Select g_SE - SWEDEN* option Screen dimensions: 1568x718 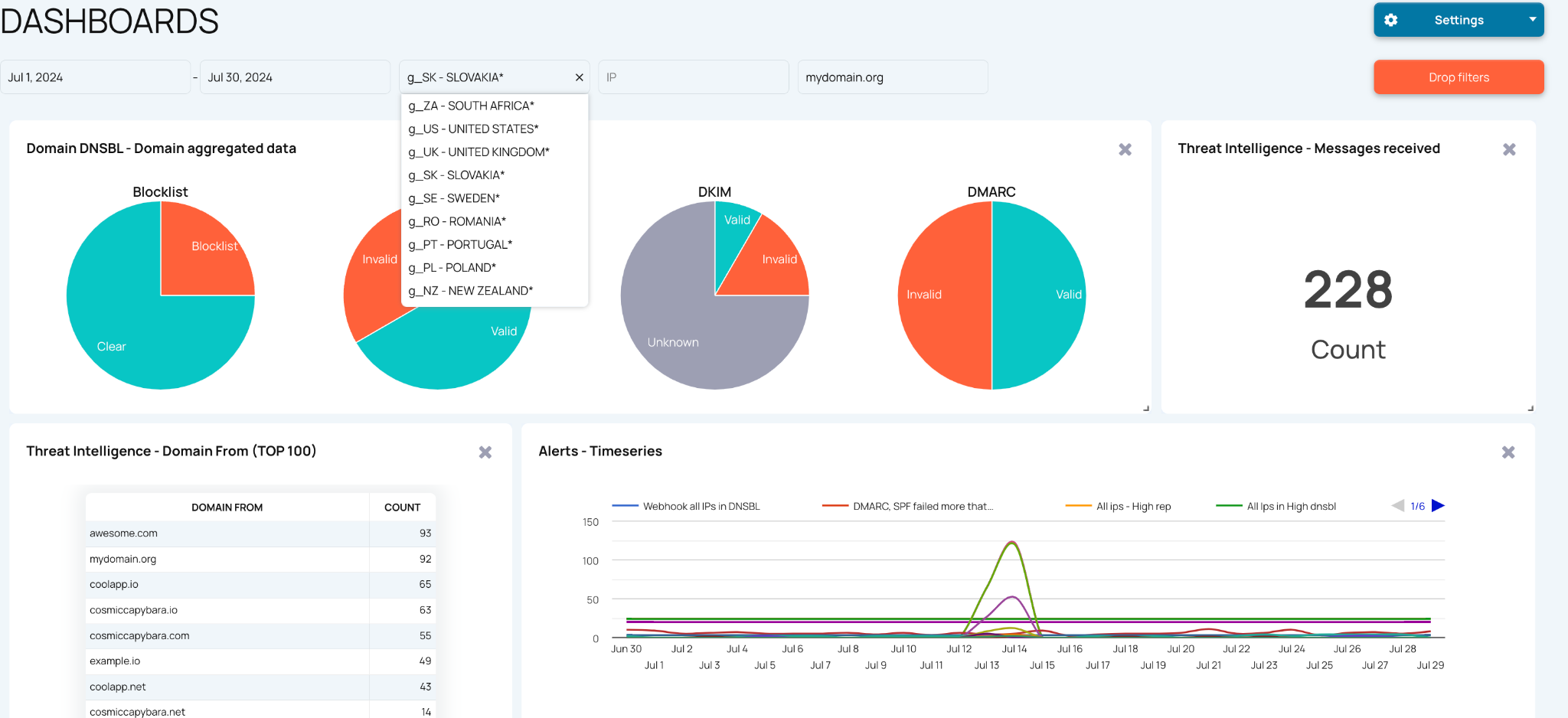coord(495,198)
